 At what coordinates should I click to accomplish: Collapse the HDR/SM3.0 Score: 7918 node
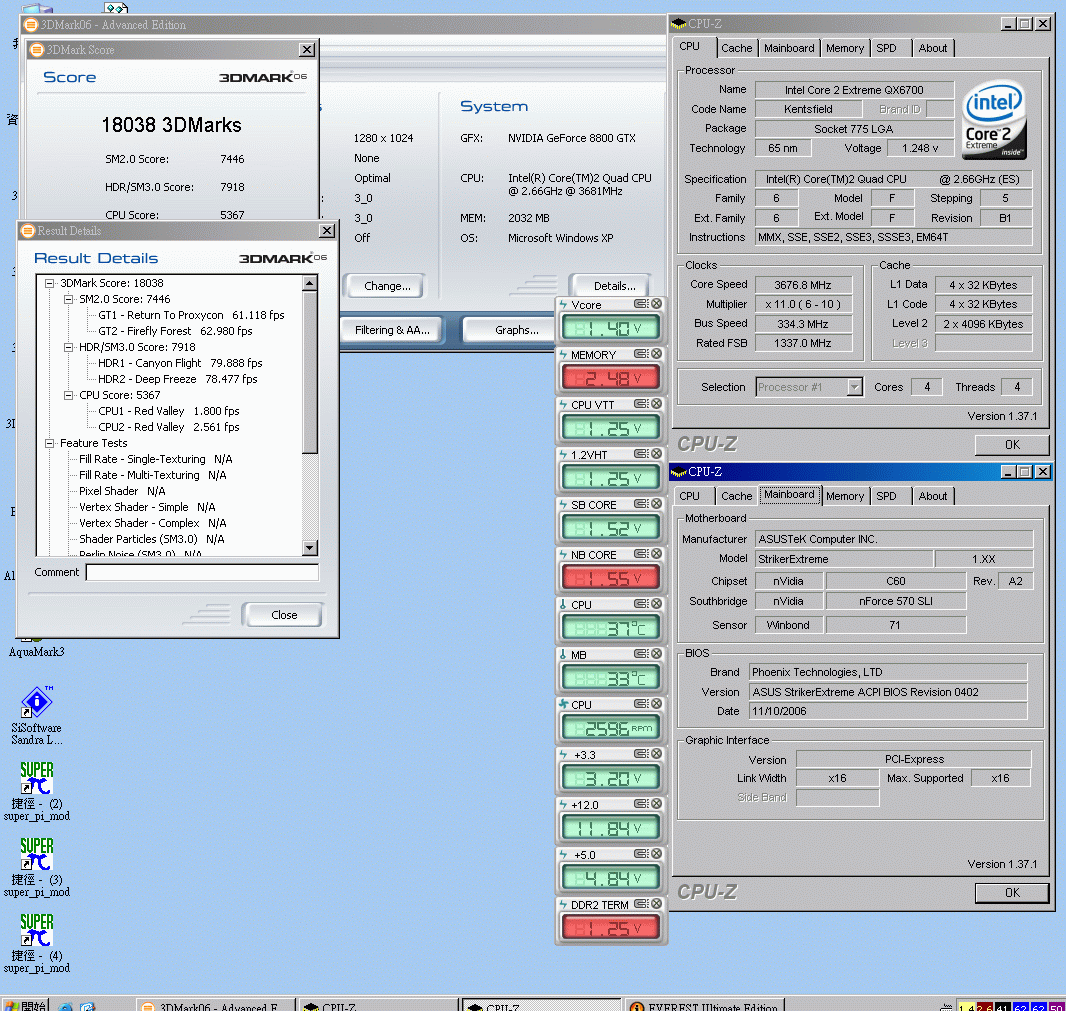tap(69, 347)
